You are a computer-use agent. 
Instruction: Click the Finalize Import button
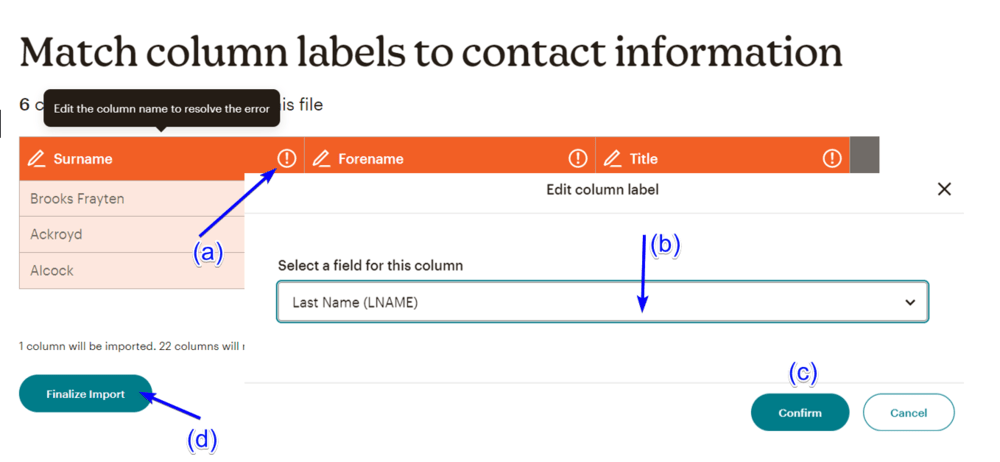(86, 394)
